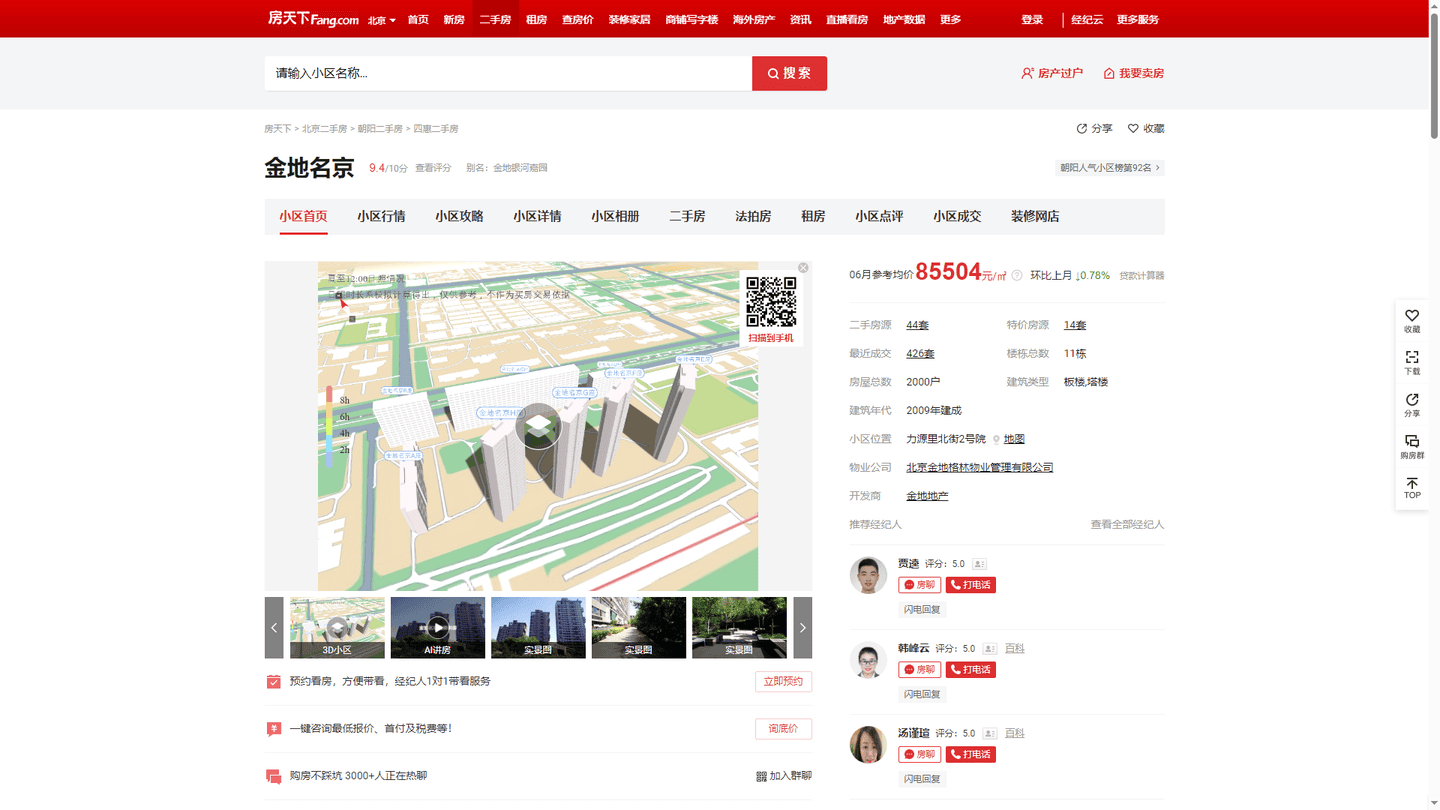Screen dimensions: 1440x810
Task: Click the red 搜索 search button
Action: pos(789,73)
